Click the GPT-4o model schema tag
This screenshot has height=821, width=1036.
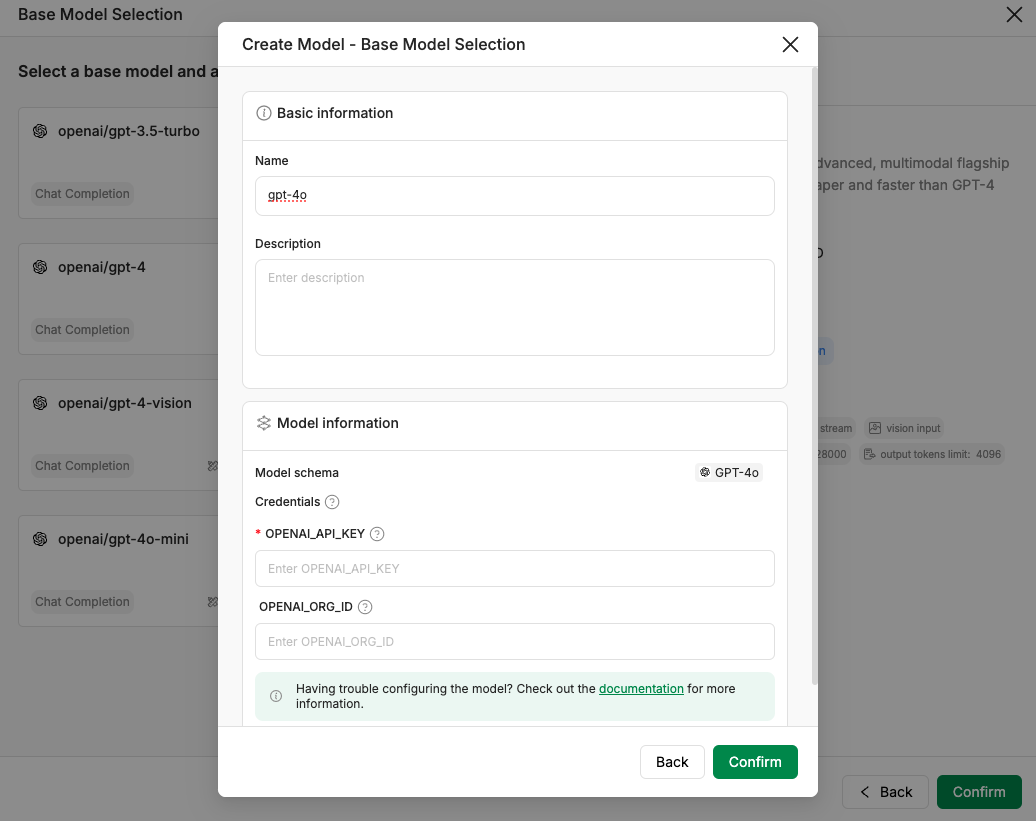coord(729,472)
